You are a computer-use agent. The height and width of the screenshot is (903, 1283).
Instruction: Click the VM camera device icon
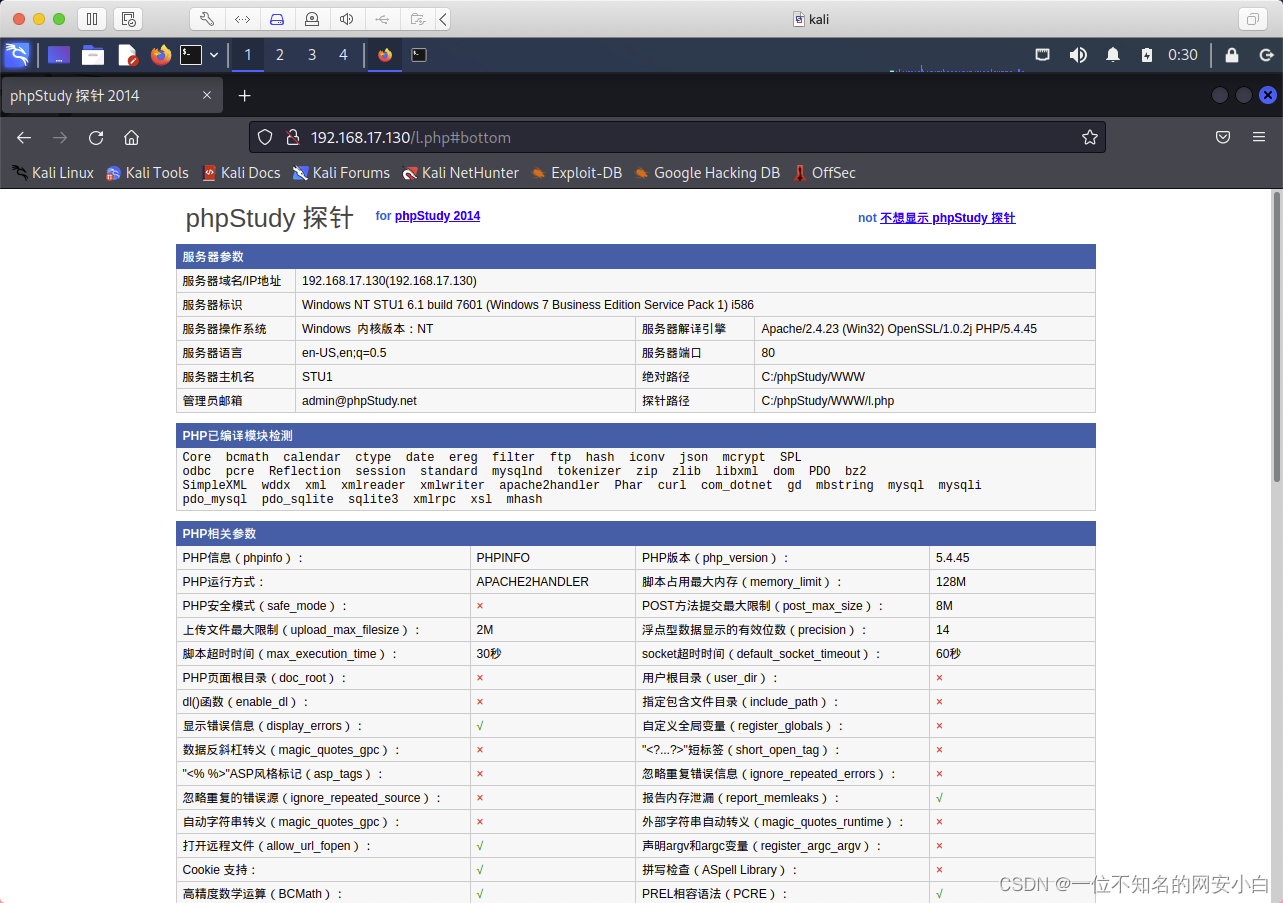pyautogui.click(x=312, y=19)
